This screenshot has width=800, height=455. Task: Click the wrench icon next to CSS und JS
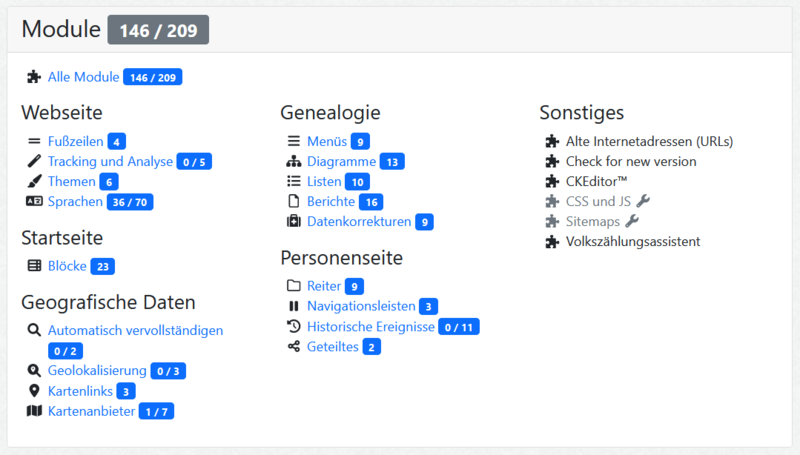tap(643, 201)
